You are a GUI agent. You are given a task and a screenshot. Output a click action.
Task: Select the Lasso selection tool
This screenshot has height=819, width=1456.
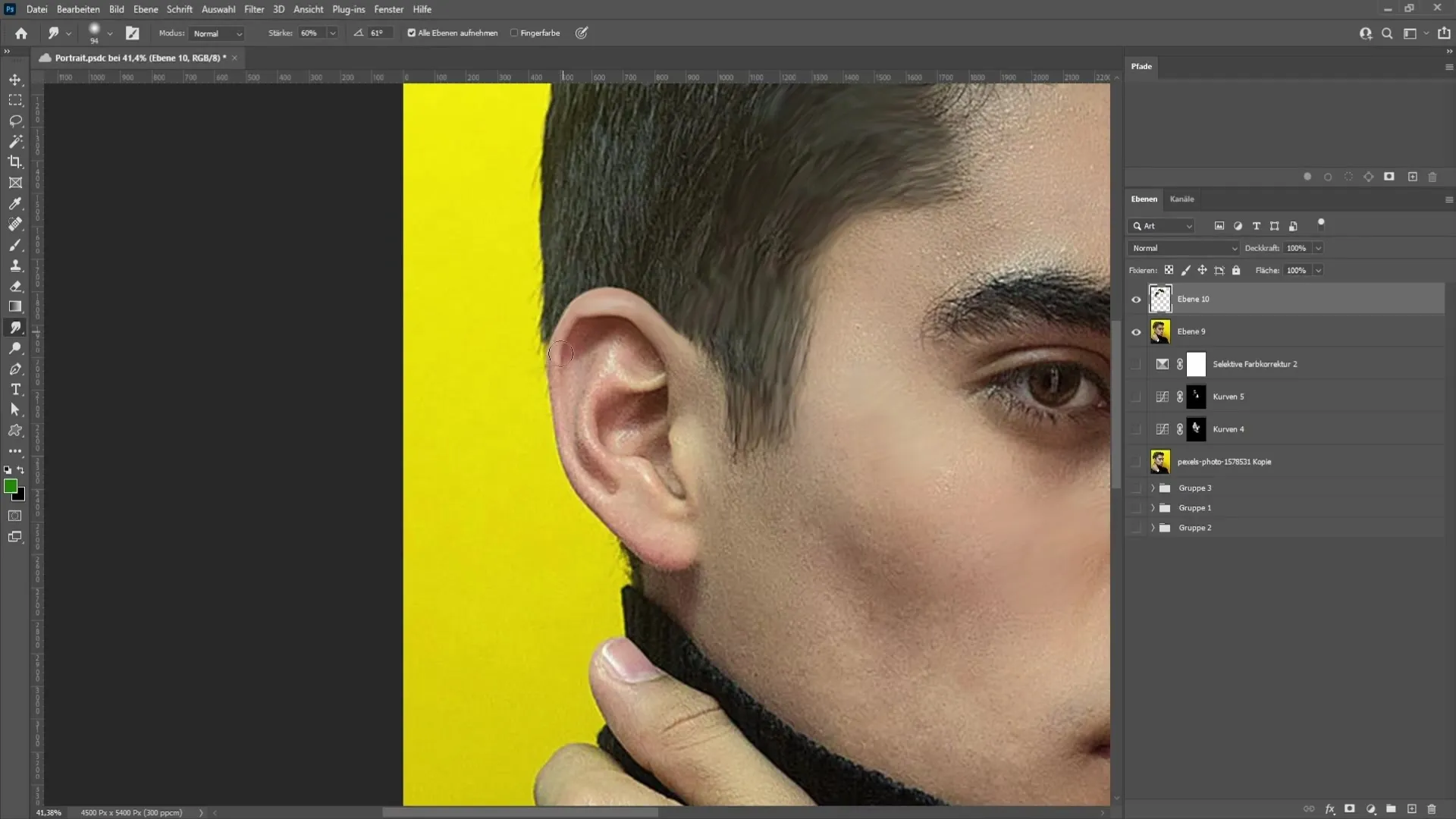click(15, 120)
